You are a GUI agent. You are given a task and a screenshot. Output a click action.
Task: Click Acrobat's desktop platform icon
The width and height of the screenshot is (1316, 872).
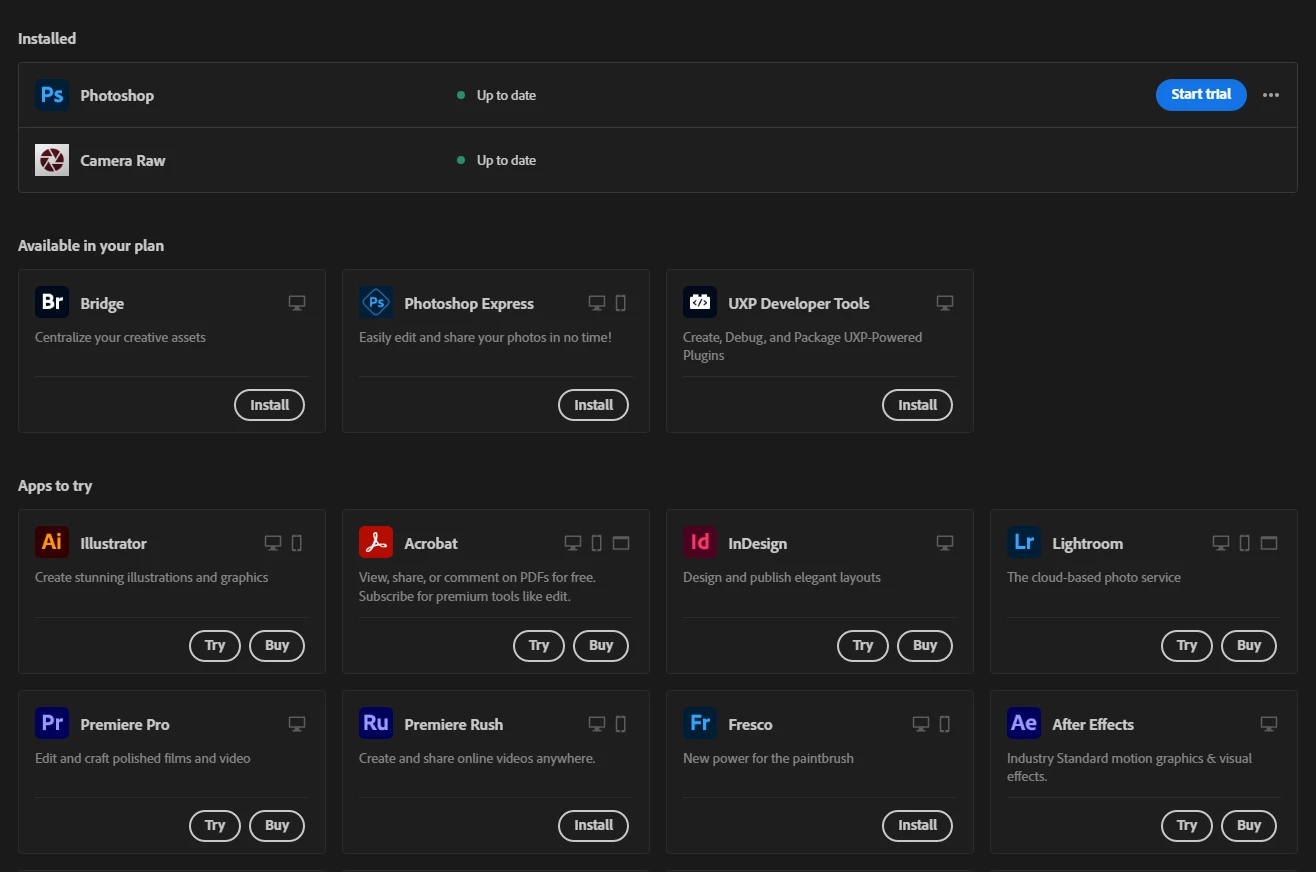coord(573,543)
